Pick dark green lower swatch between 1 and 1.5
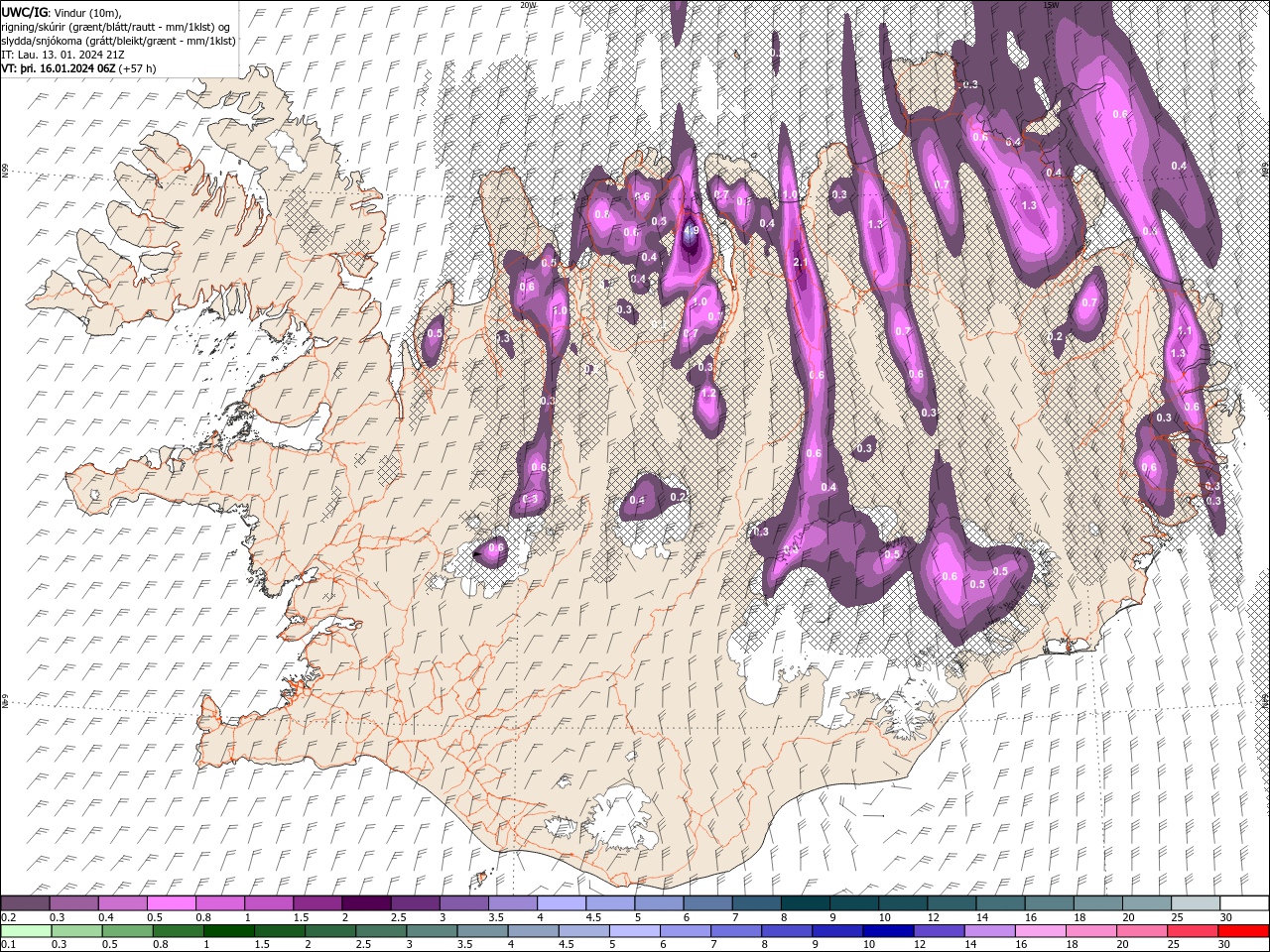 click(228, 931)
